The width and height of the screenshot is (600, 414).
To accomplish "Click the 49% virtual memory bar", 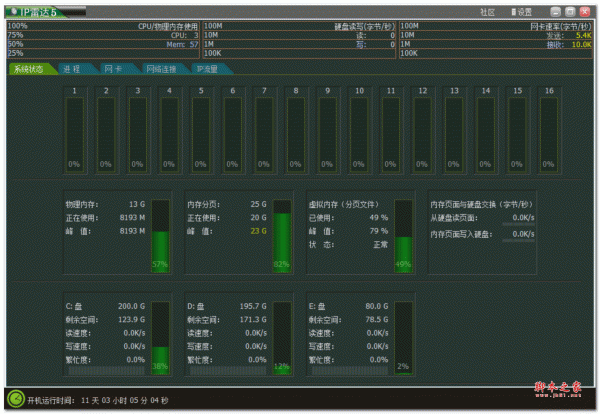I will pos(404,236).
